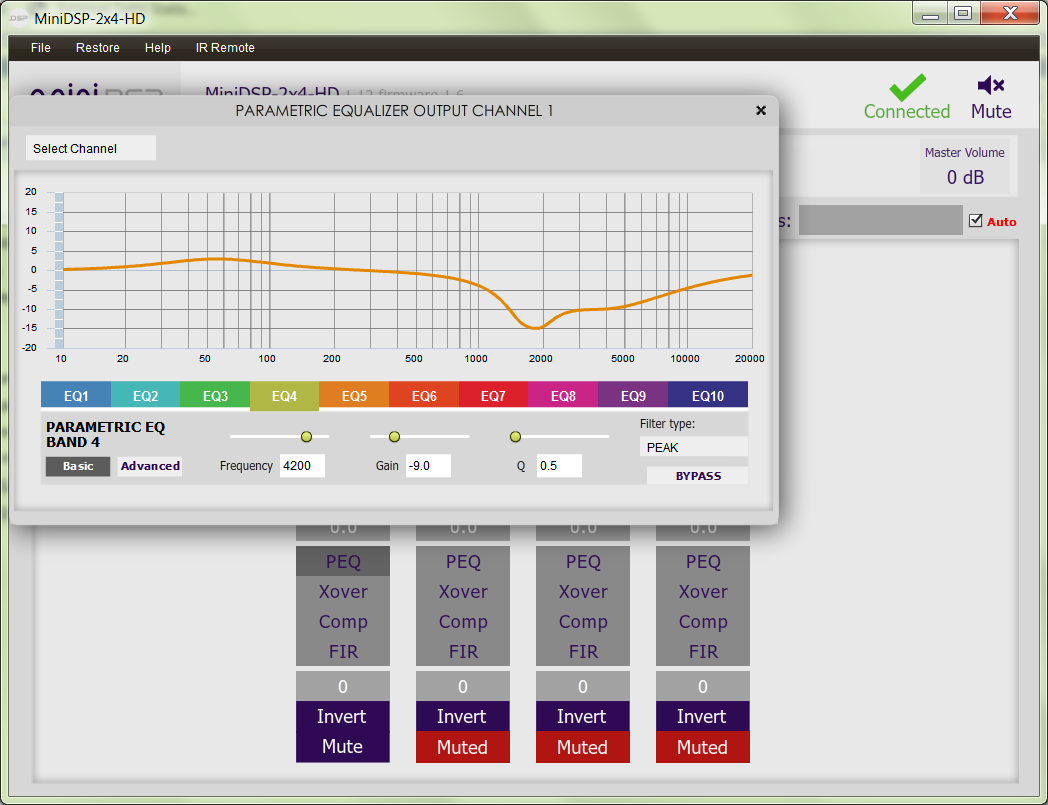Select the EQ9 band tab
Viewport: 1048px width, 805px height.
(x=633, y=396)
